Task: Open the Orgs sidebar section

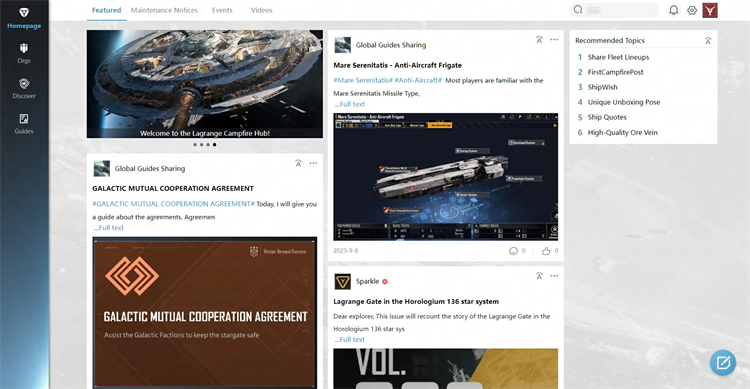Action: [24, 53]
